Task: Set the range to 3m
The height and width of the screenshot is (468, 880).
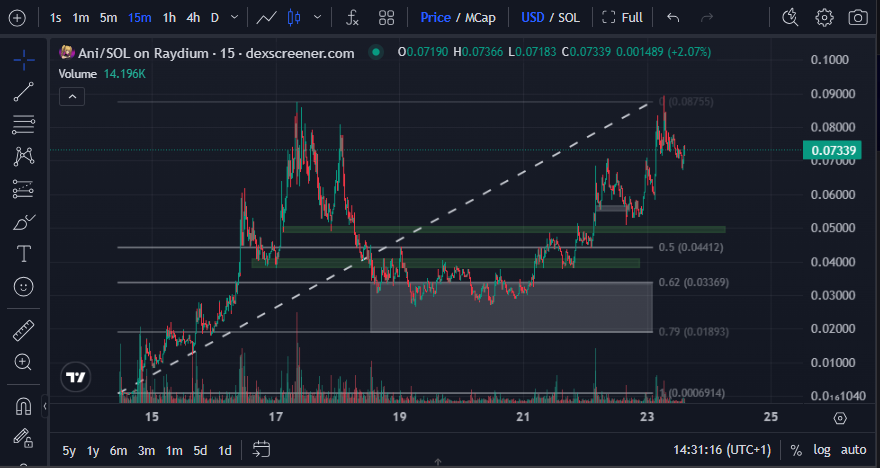Action: click(x=146, y=451)
